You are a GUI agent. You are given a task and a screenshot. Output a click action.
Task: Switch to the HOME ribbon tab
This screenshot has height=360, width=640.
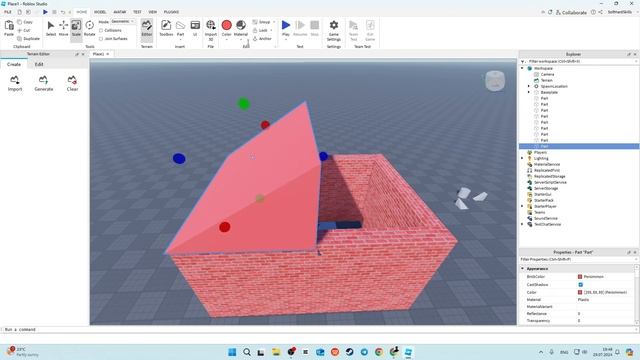[82, 12]
